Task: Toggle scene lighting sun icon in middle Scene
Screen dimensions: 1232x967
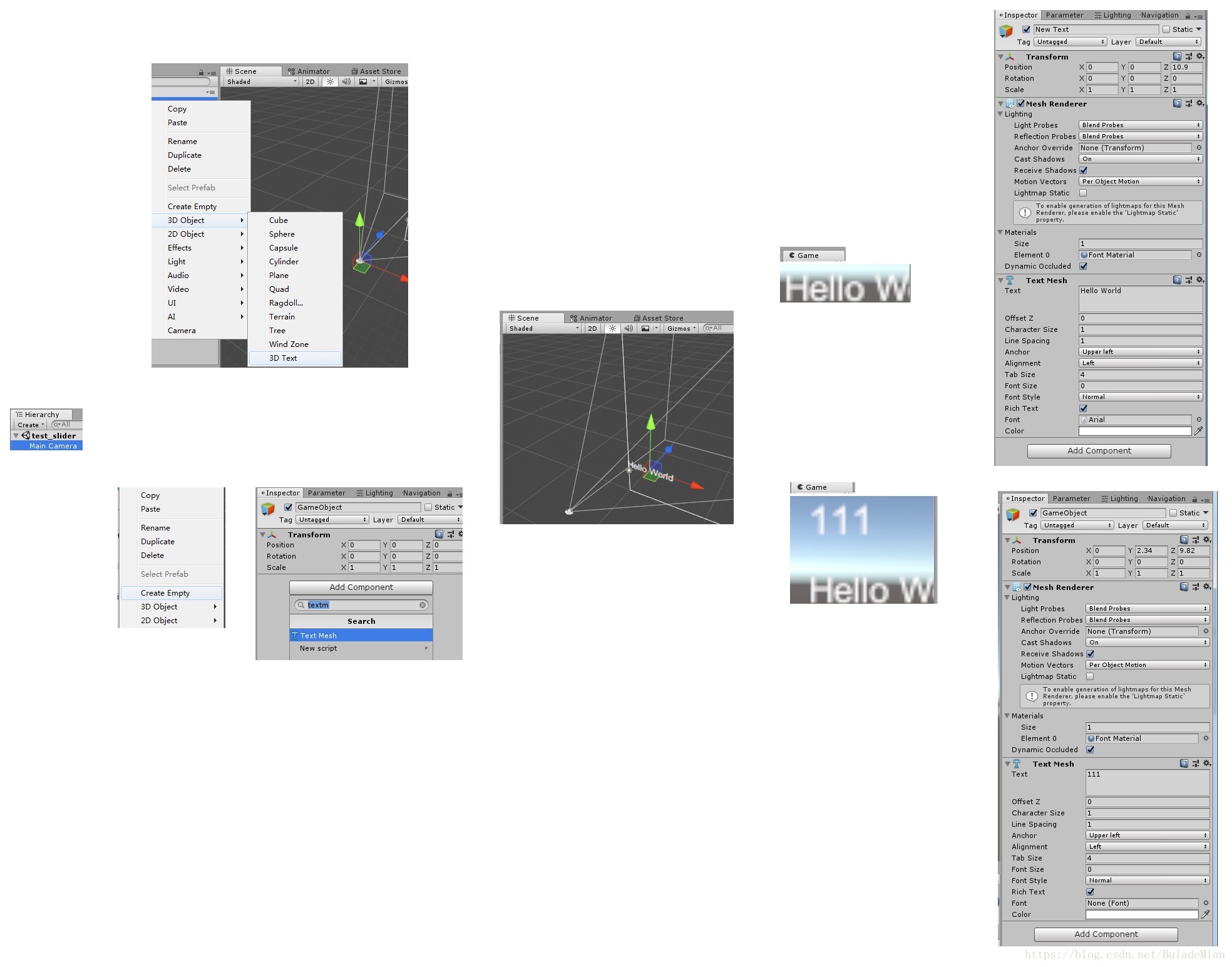Action: click(x=613, y=328)
